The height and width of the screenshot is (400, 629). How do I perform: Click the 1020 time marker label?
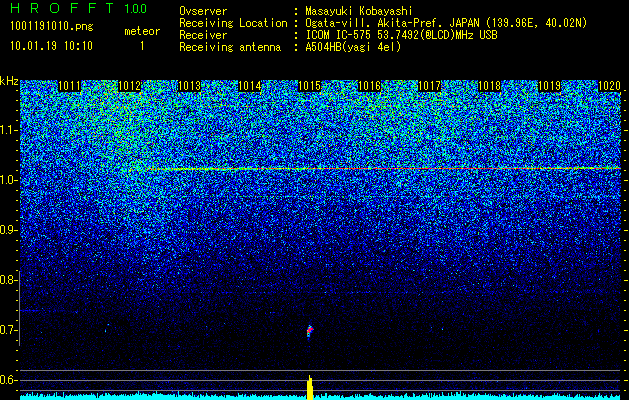pyautogui.click(x=609, y=86)
